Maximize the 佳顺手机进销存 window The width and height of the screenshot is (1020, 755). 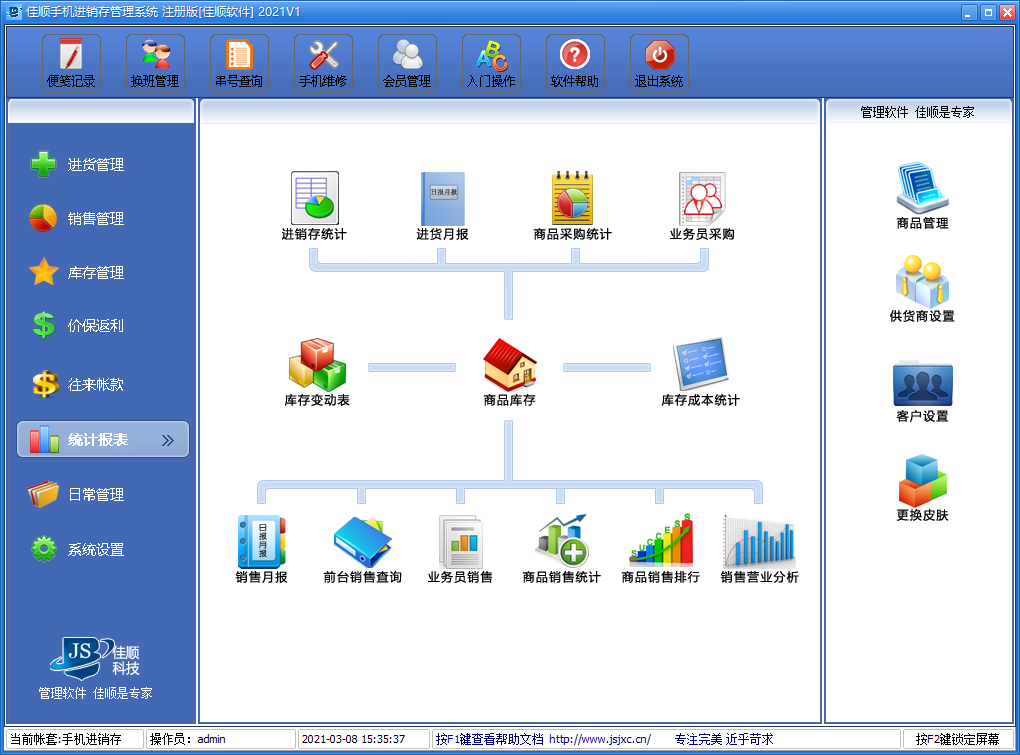[x=988, y=12]
